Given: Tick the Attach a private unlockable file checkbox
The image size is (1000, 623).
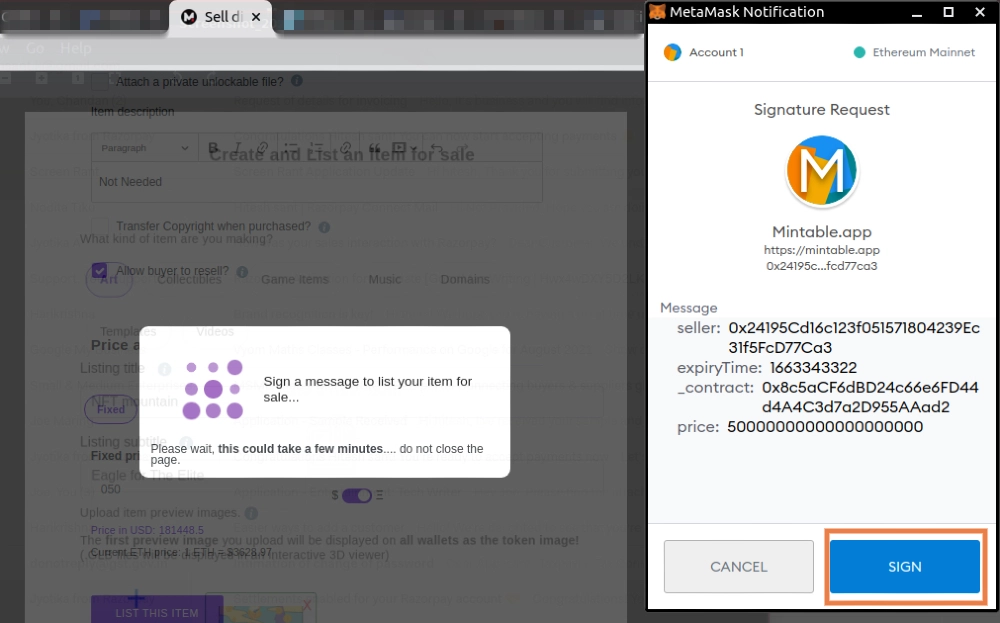Looking at the screenshot, I should 99,82.
